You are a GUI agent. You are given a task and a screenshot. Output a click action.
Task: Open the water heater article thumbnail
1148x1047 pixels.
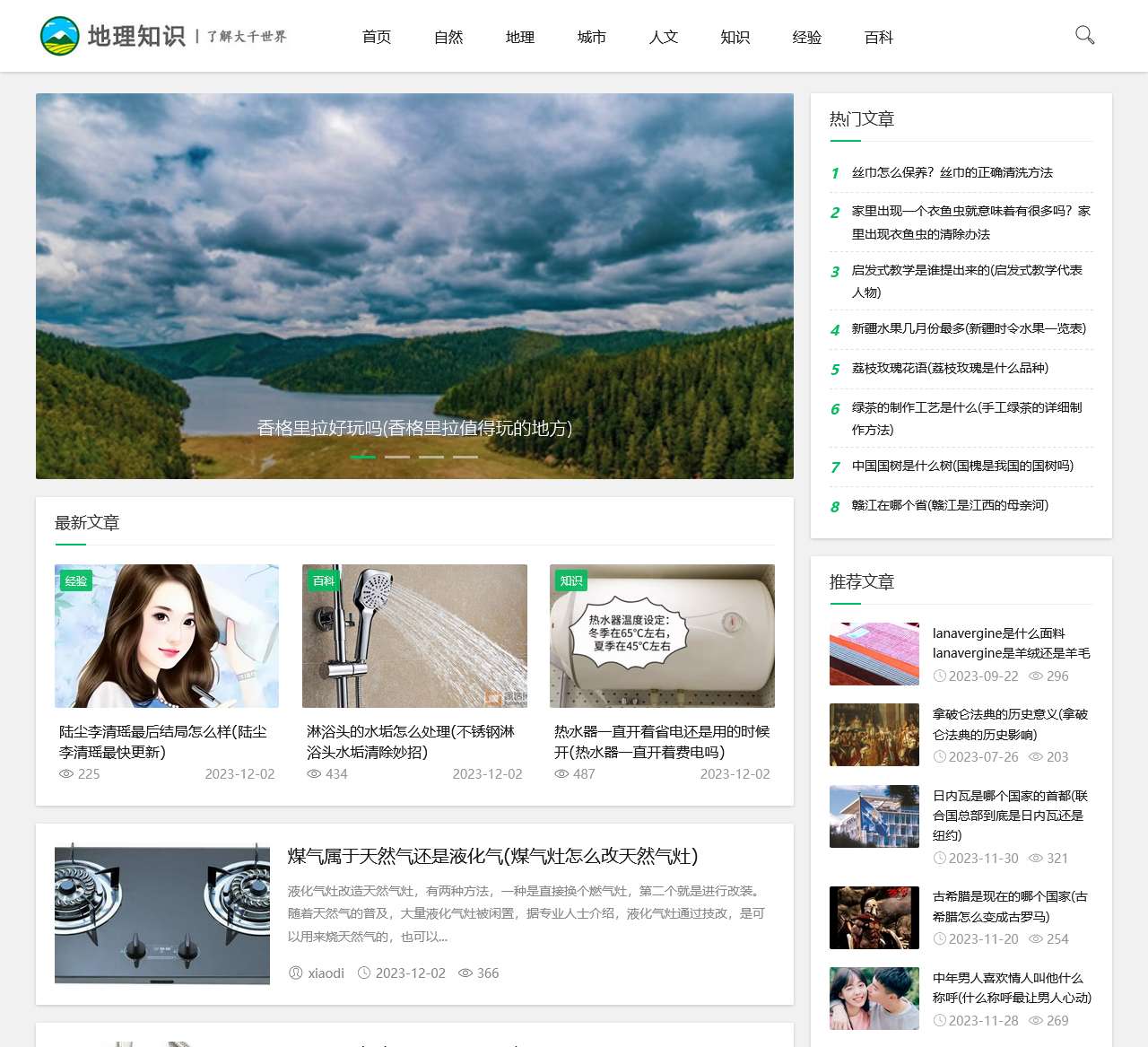click(662, 636)
